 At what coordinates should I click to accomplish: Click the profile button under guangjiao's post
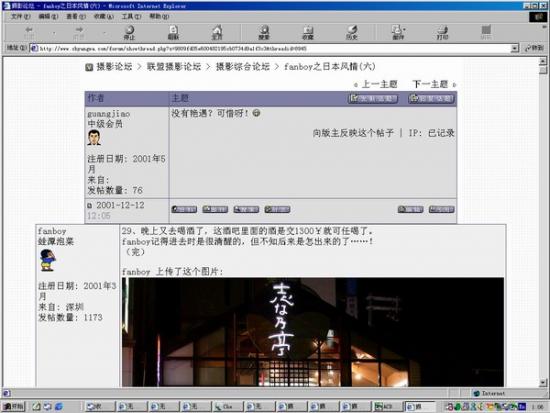184,209
